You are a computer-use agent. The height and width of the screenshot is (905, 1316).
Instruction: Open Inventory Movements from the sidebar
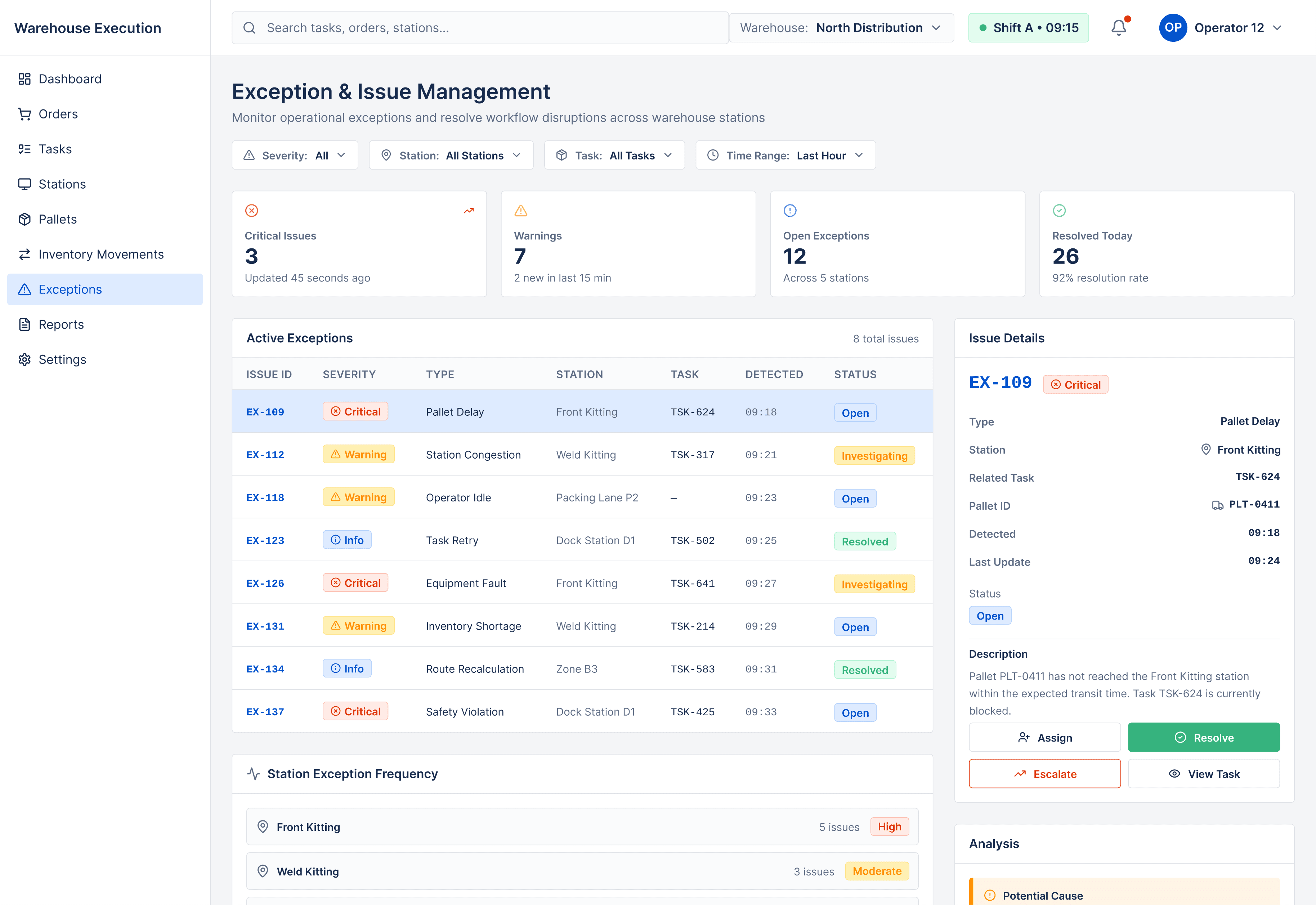click(101, 254)
